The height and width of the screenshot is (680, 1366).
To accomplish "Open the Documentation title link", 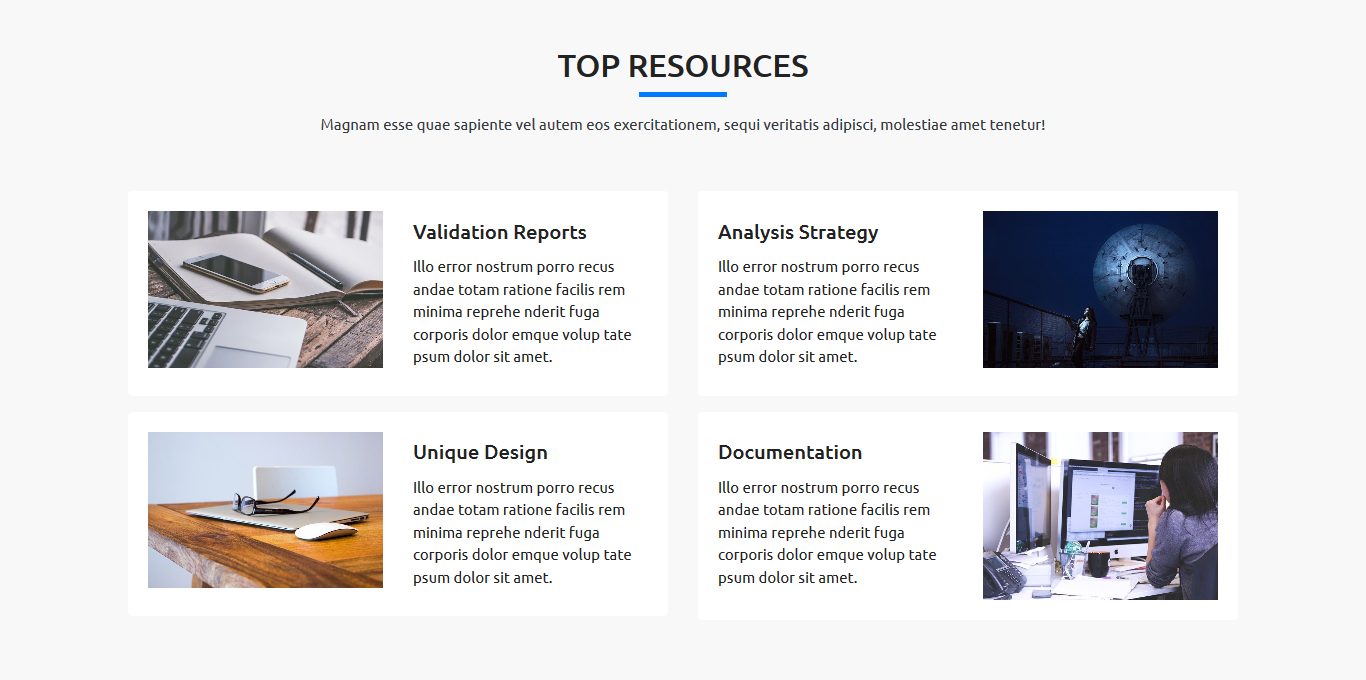I will pos(789,452).
